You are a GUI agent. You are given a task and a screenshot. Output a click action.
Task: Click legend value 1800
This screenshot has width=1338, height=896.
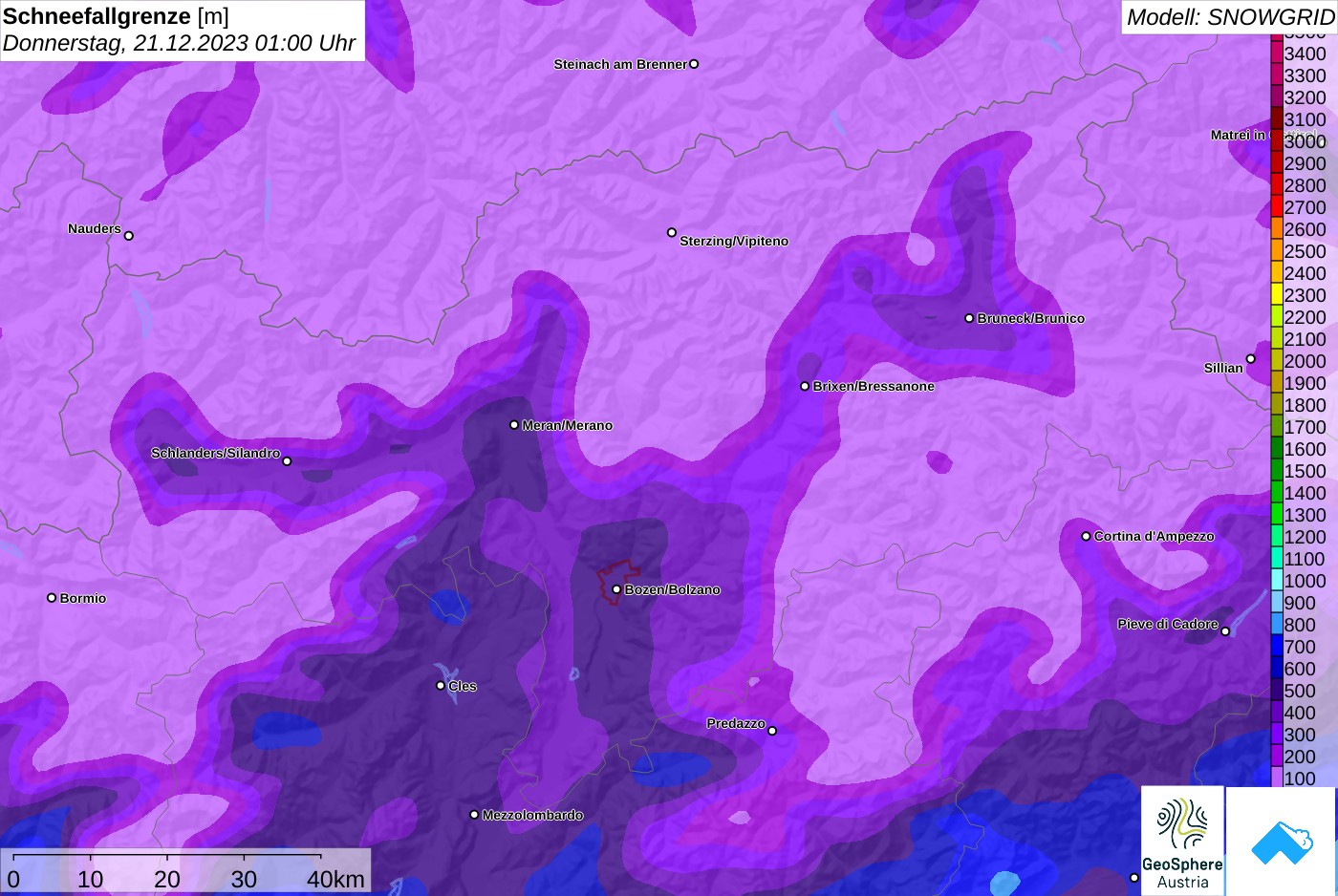pos(1305,405)
